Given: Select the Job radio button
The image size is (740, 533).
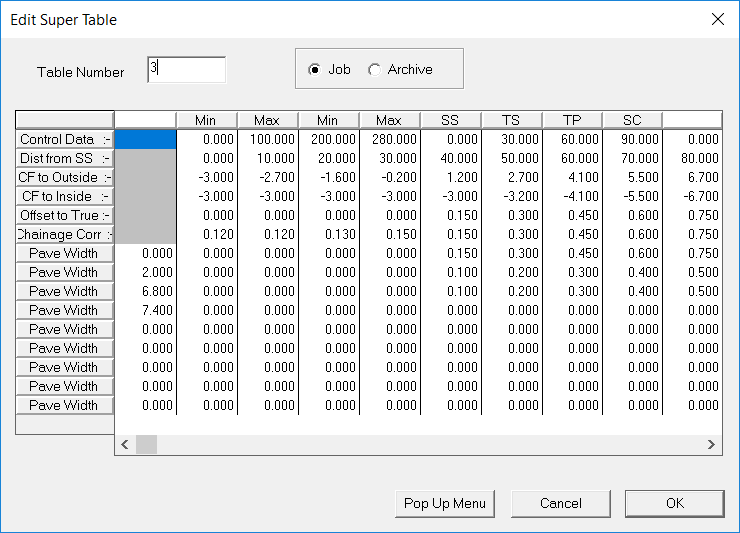Looking at the screenshot, I should [316, 70].
